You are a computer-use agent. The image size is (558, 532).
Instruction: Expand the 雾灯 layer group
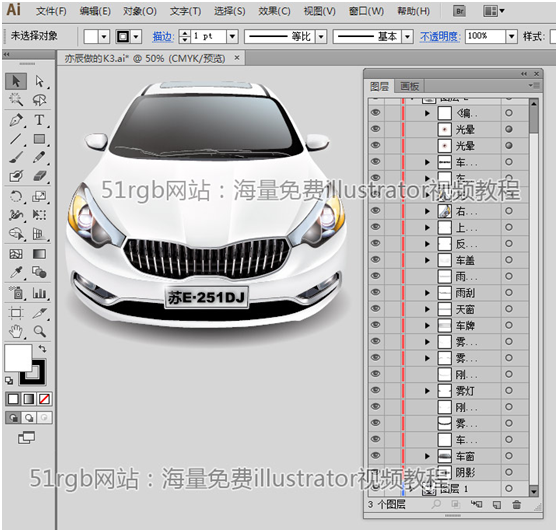point(427,391)
